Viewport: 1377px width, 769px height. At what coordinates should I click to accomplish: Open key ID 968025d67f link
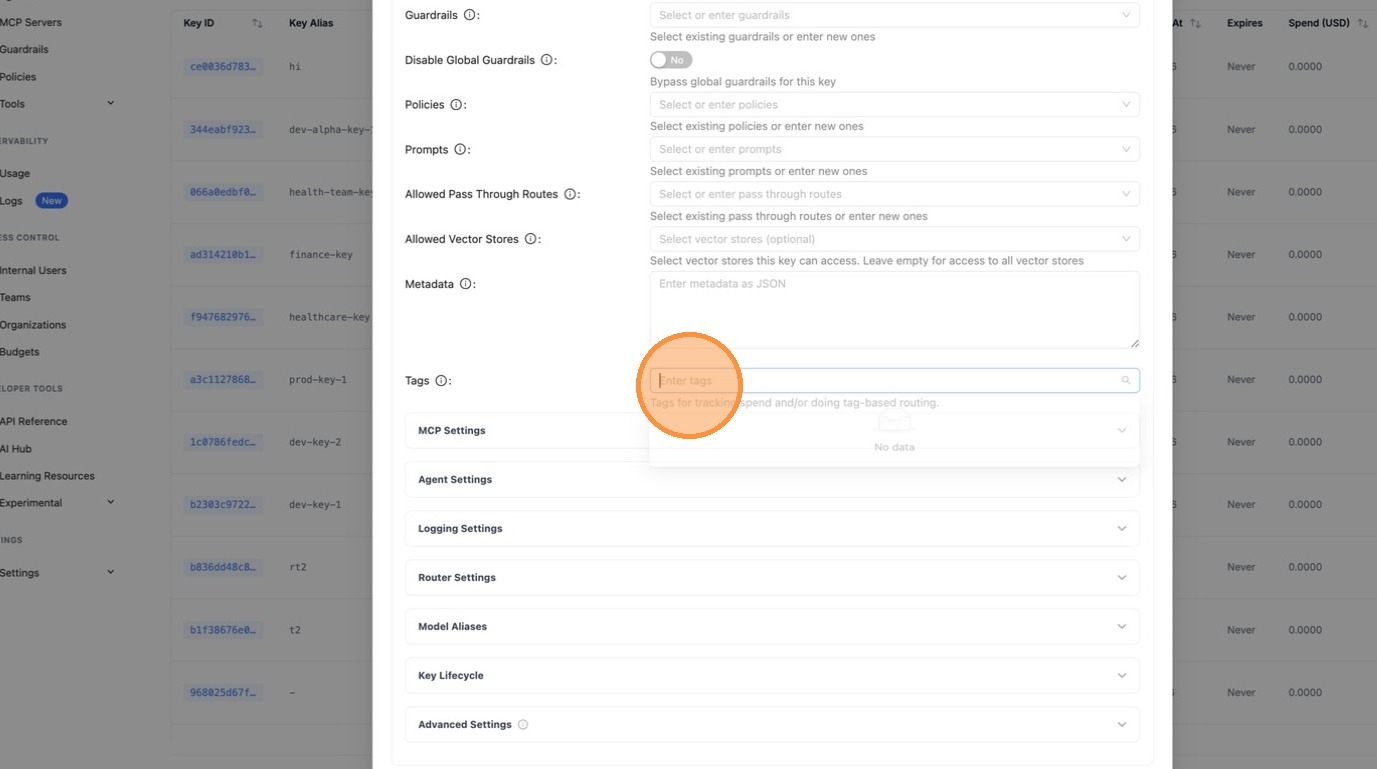coord(224,692)
